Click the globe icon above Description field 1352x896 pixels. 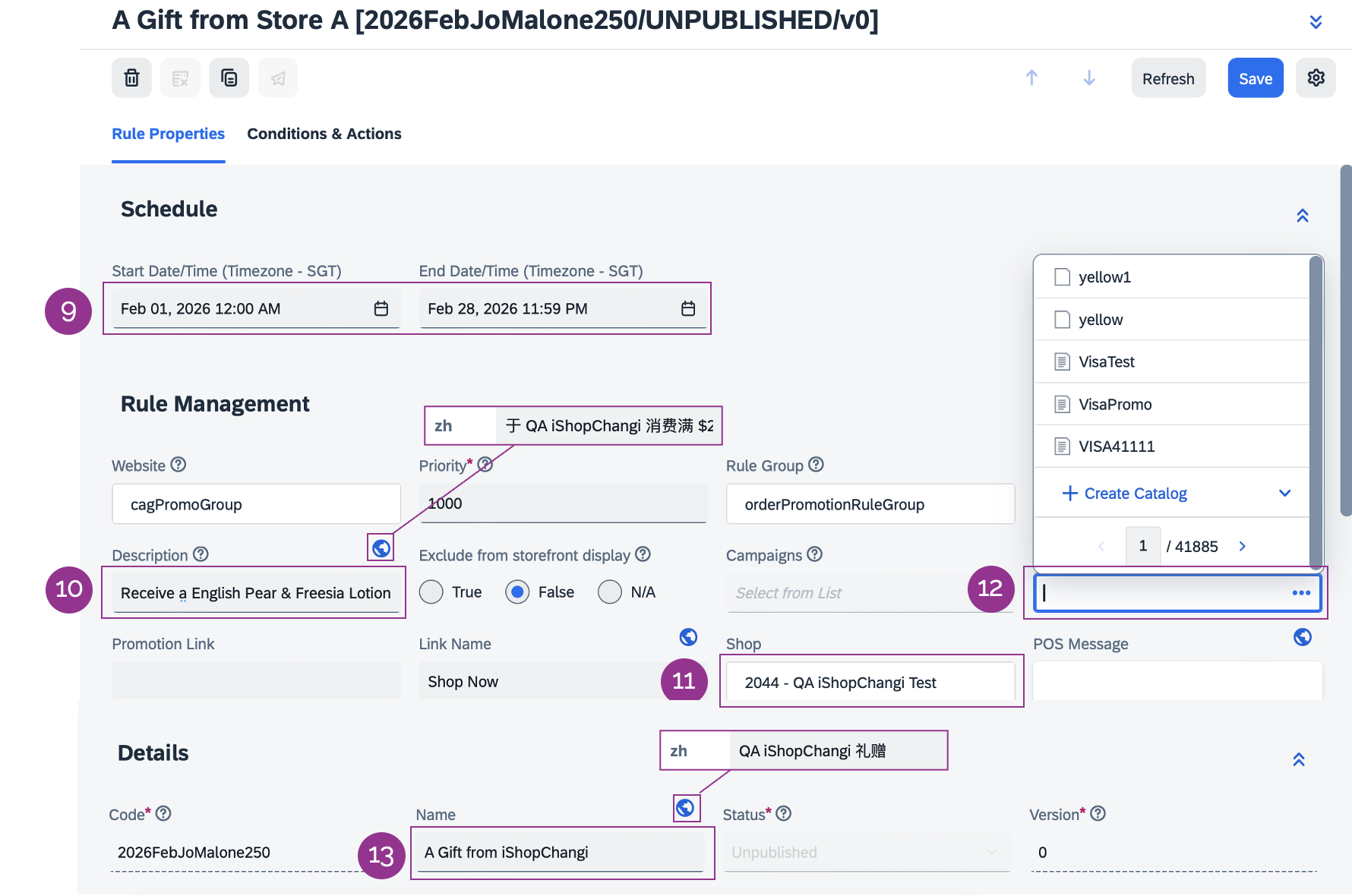(381, 547)
